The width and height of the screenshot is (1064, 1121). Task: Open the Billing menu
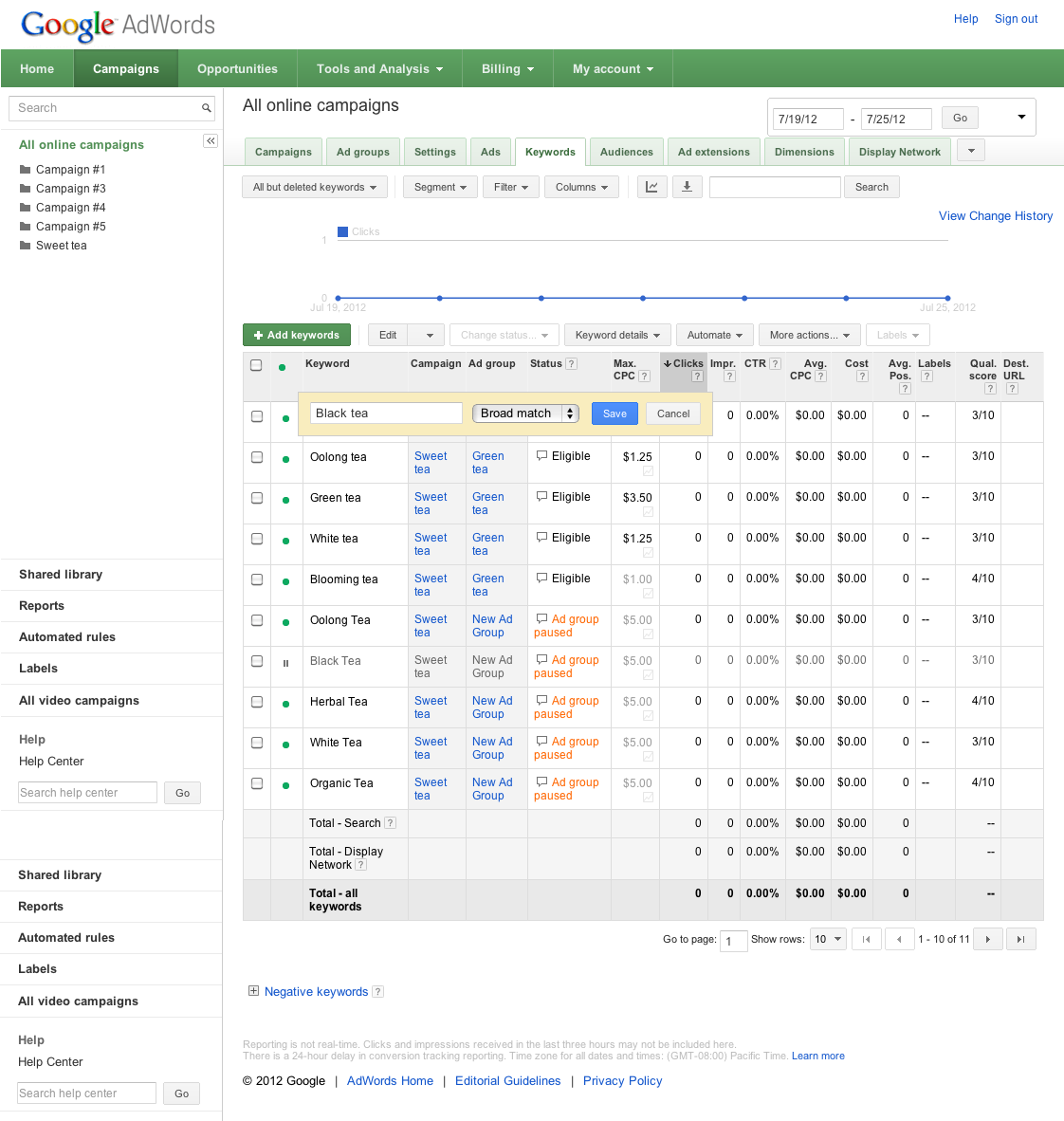(x=507, y=68)
